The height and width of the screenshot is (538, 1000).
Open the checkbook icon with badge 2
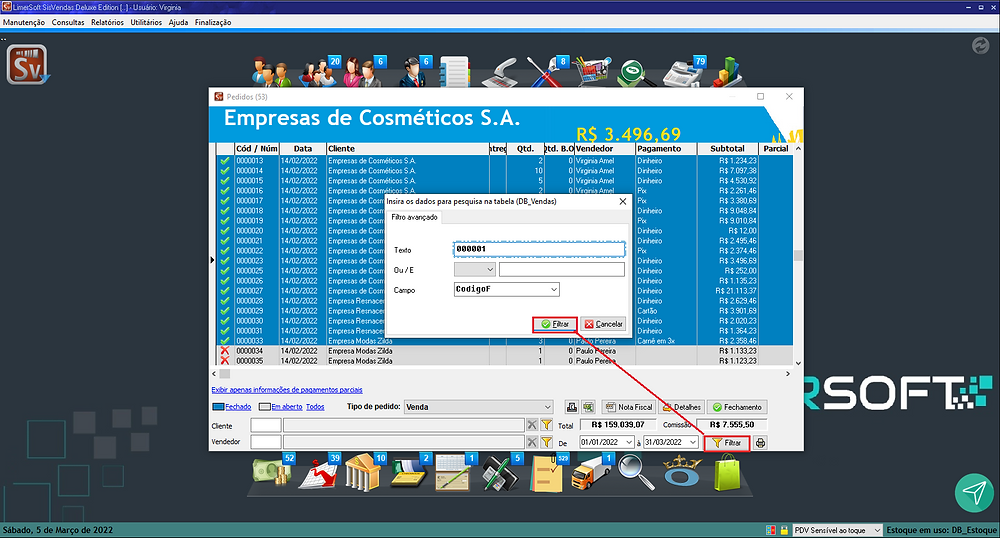[410, 472]
